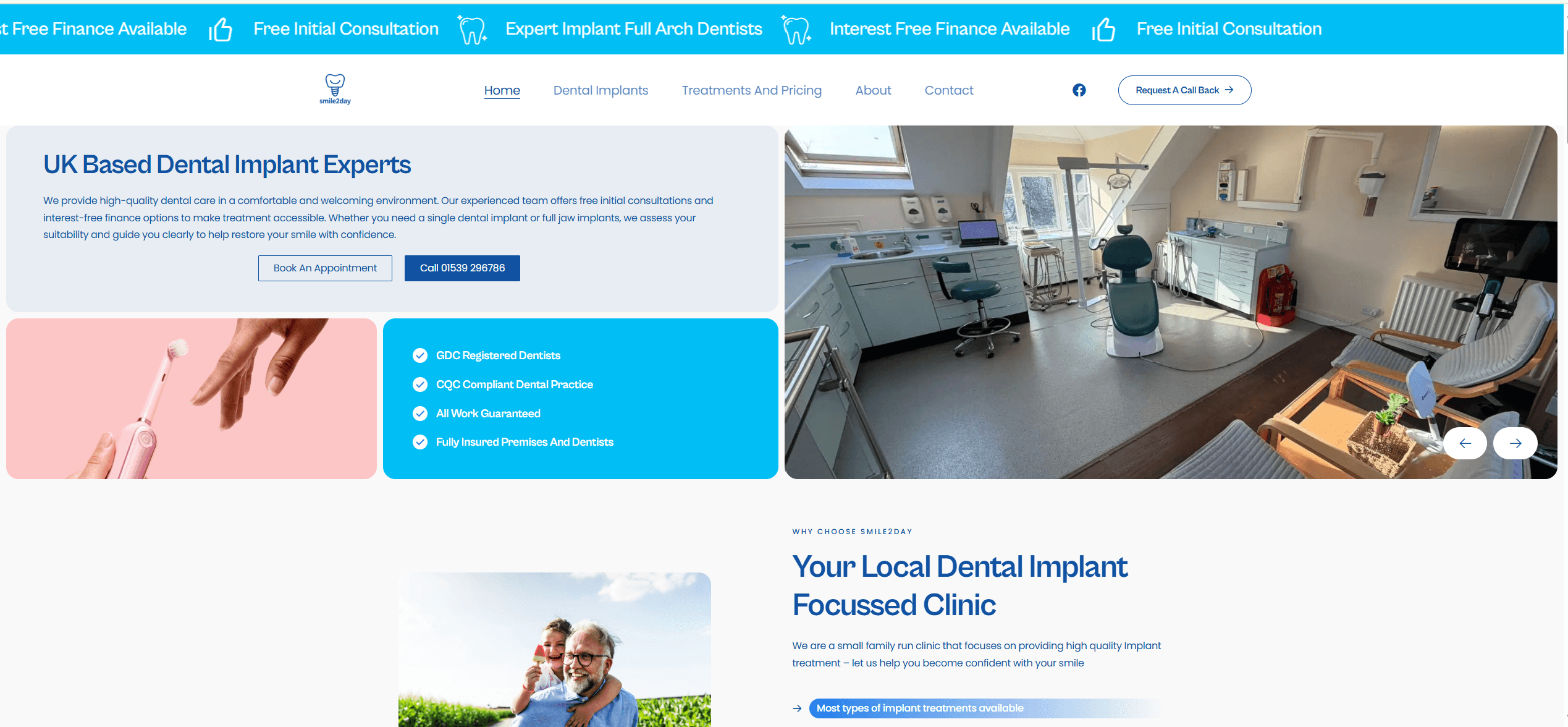Open the smile2day logo home link

tap(335, 90)
